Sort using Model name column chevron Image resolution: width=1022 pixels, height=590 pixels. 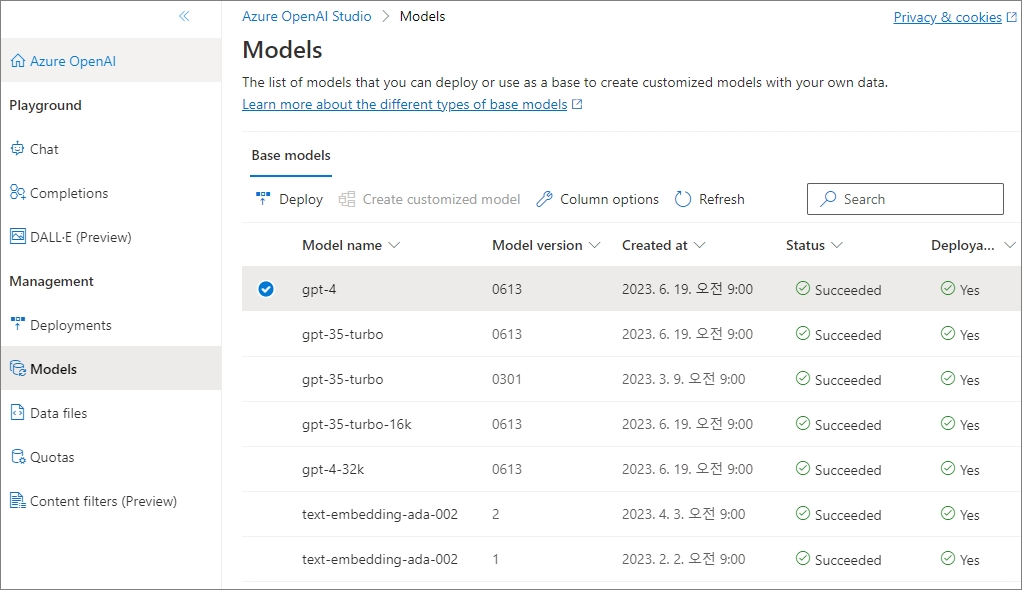click(394, 245)
